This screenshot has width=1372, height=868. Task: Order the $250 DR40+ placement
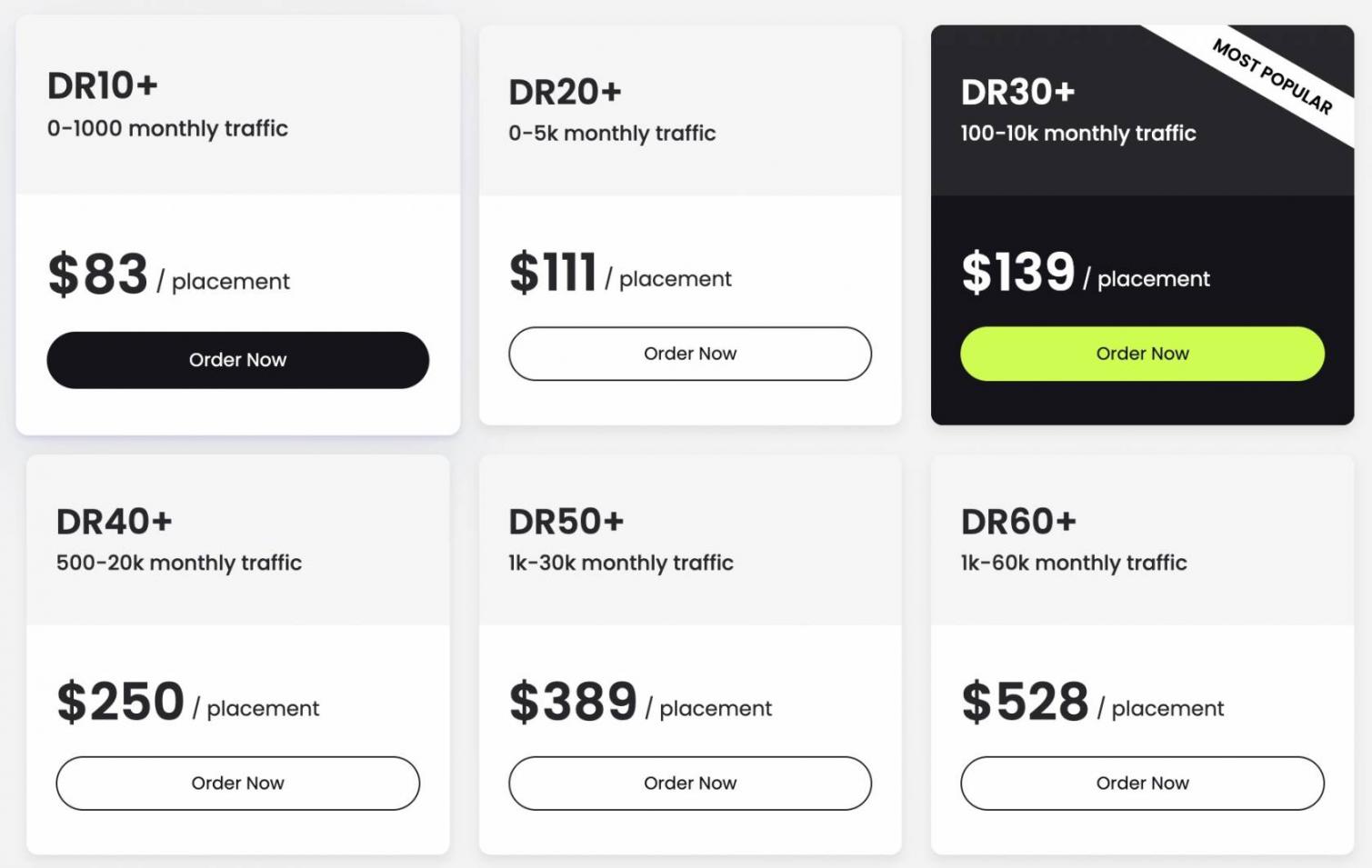click(237, 783)
